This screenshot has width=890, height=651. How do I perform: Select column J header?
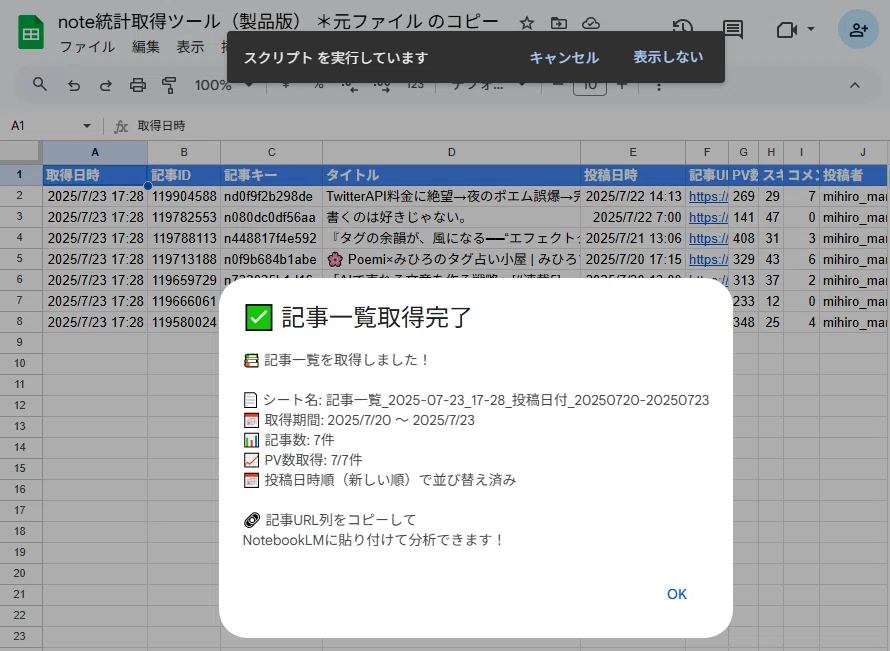854,152
